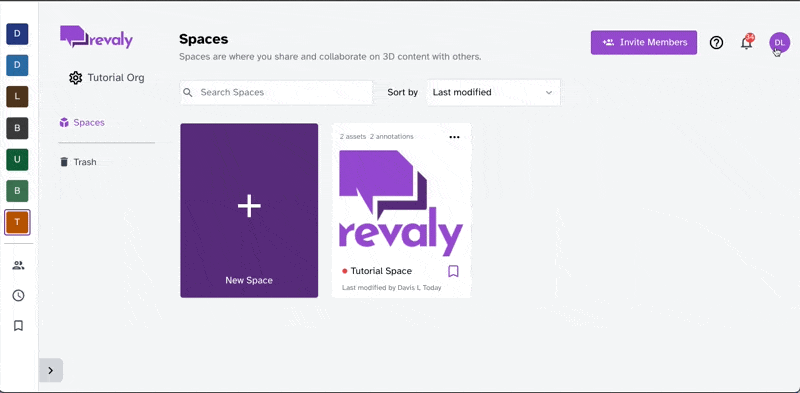This screenshot has height=393, width=800.
Task: Open the light blue D organization tile
Action: tap(17, 65)
